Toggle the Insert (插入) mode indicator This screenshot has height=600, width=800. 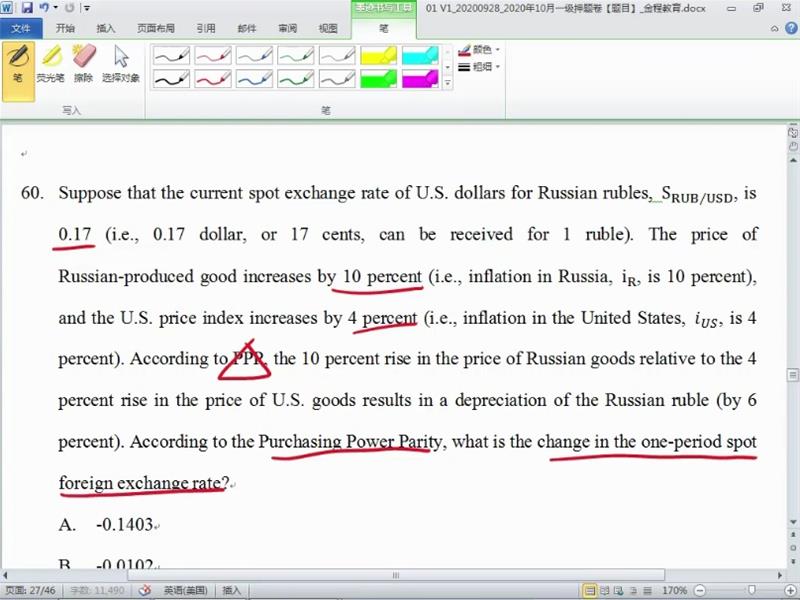tap(231, 590)
